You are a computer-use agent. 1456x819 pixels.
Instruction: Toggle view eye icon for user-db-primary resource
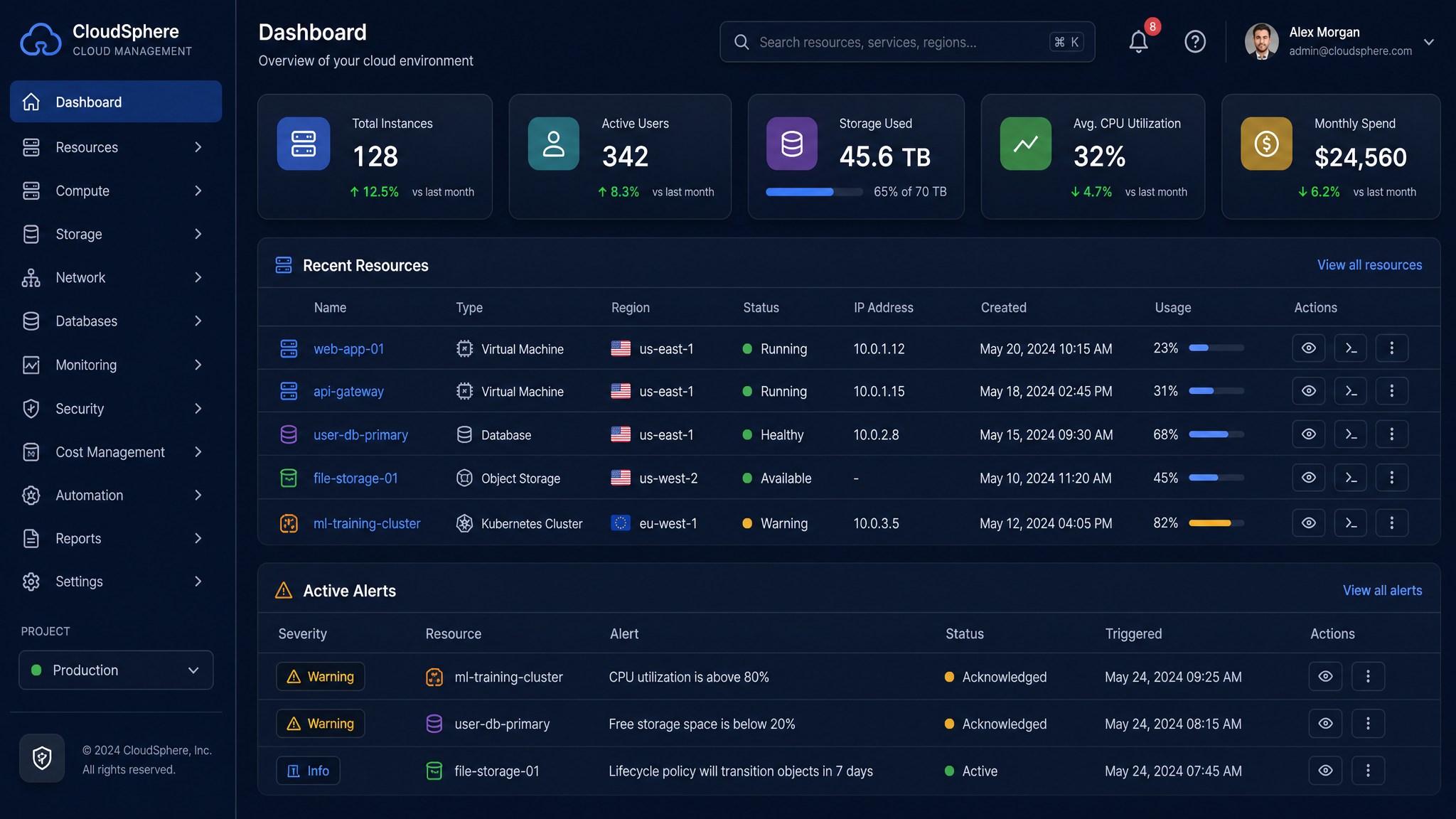click(1309, 434)
